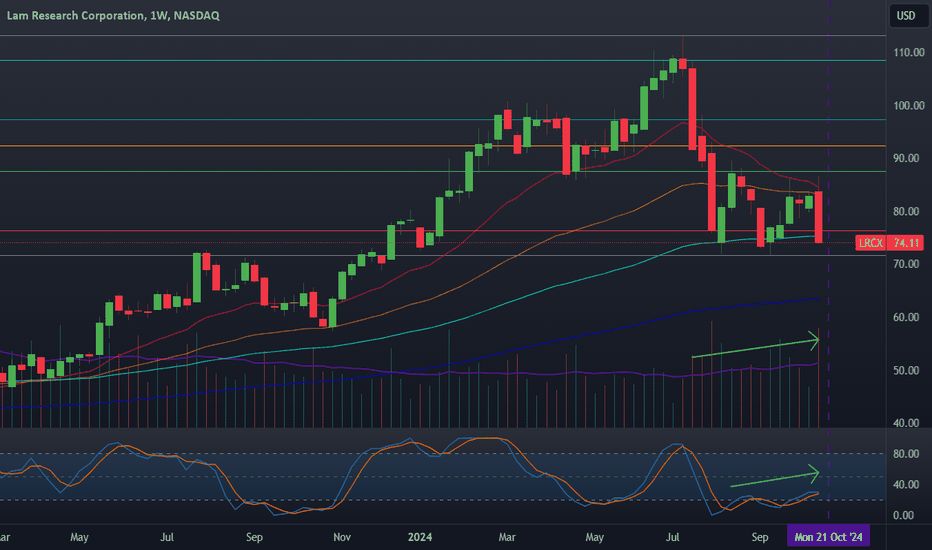
Task: Click the 110.00 price axis label
Action: tap(909, 52)
